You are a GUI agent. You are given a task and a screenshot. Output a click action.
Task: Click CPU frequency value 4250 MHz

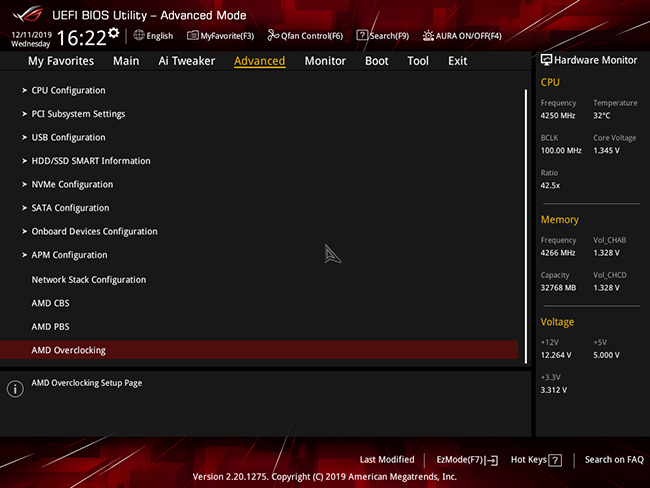click(558, 116)
